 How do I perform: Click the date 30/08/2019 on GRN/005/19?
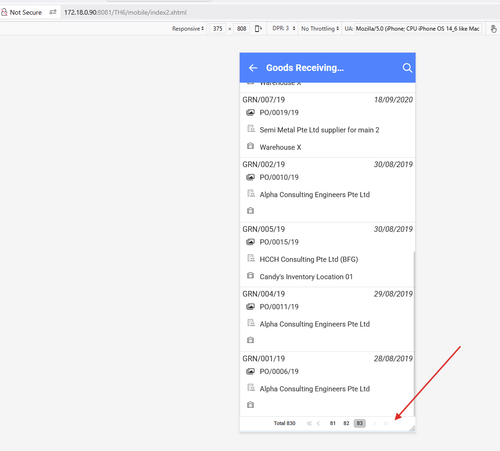pos(393,229)
